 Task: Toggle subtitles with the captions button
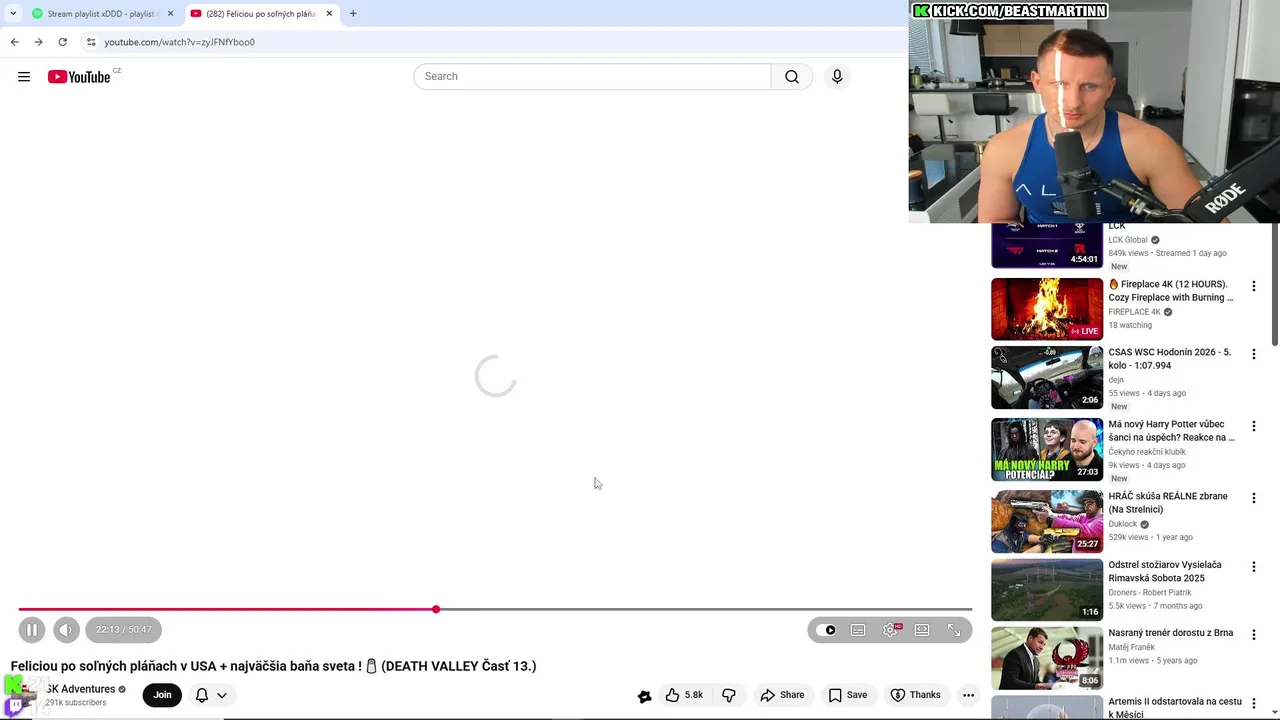[x=858, y=630]
